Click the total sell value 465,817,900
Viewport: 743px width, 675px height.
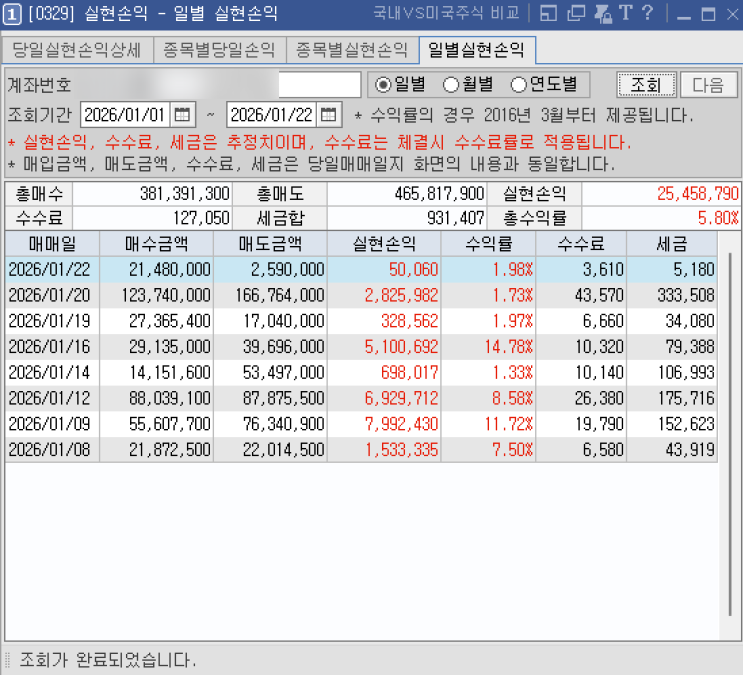tap(407, 193)
